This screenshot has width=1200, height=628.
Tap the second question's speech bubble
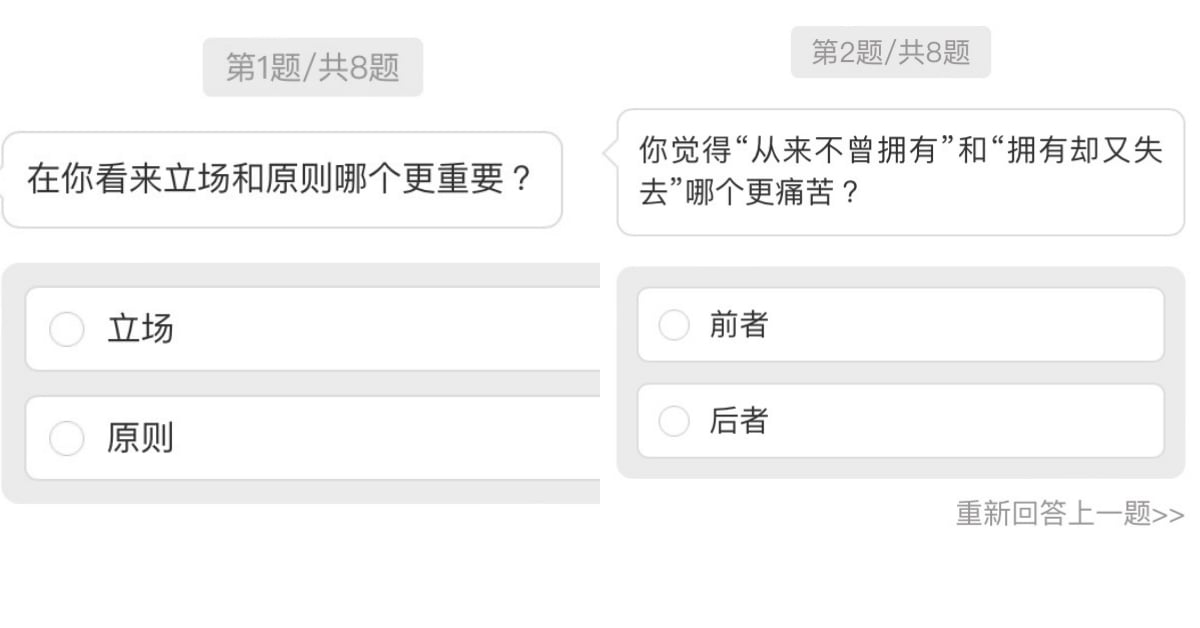(x=900, y=172)
